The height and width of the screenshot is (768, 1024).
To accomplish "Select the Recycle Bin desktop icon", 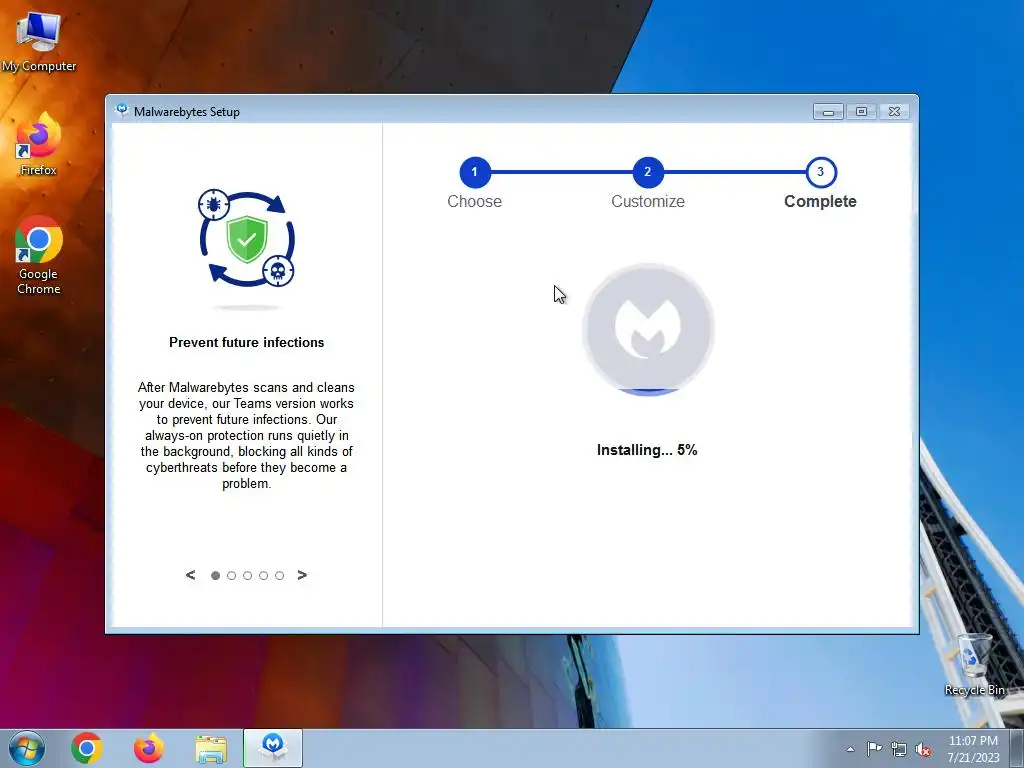I will 974,665.
